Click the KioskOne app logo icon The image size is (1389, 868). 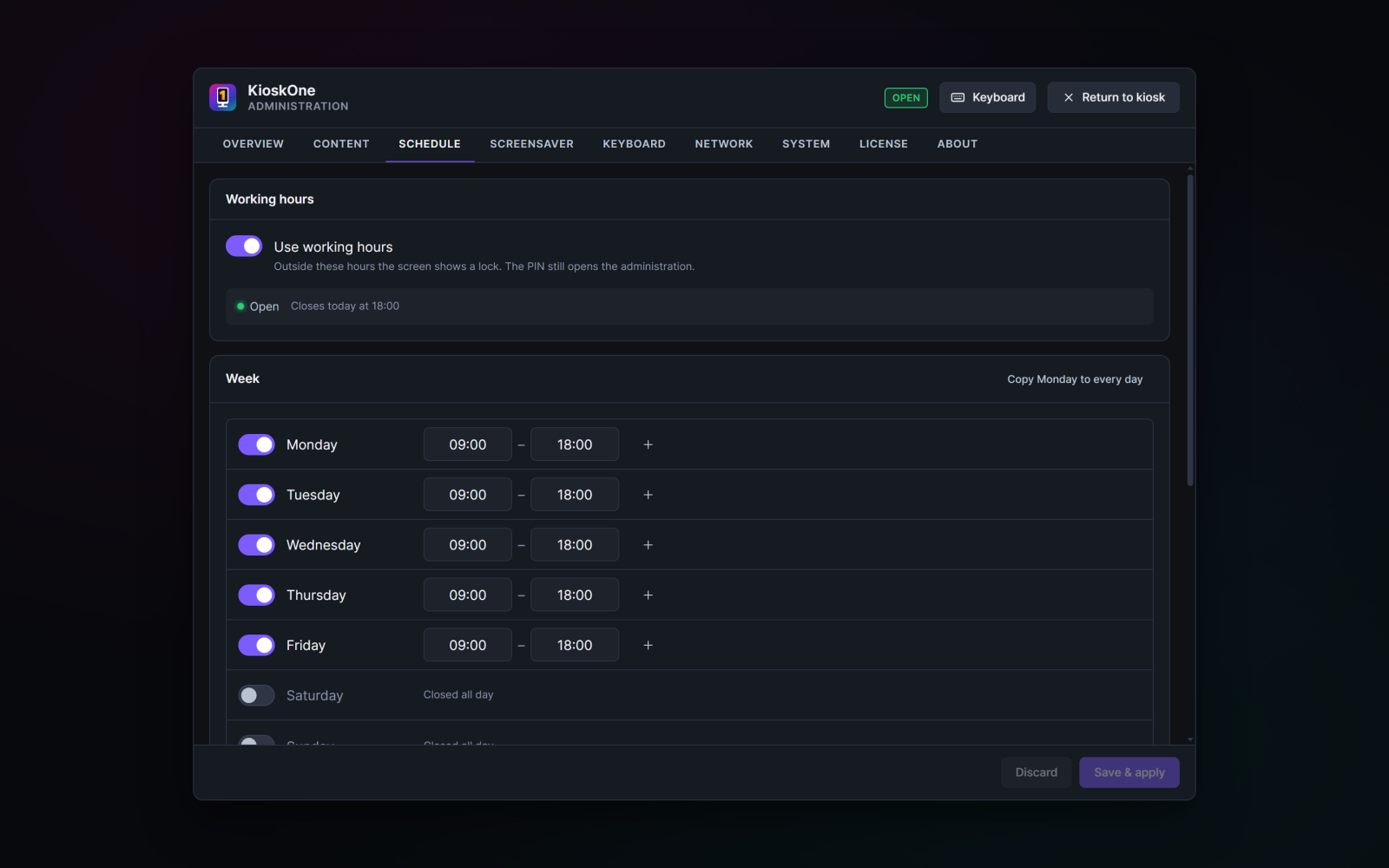pos(223,97)
